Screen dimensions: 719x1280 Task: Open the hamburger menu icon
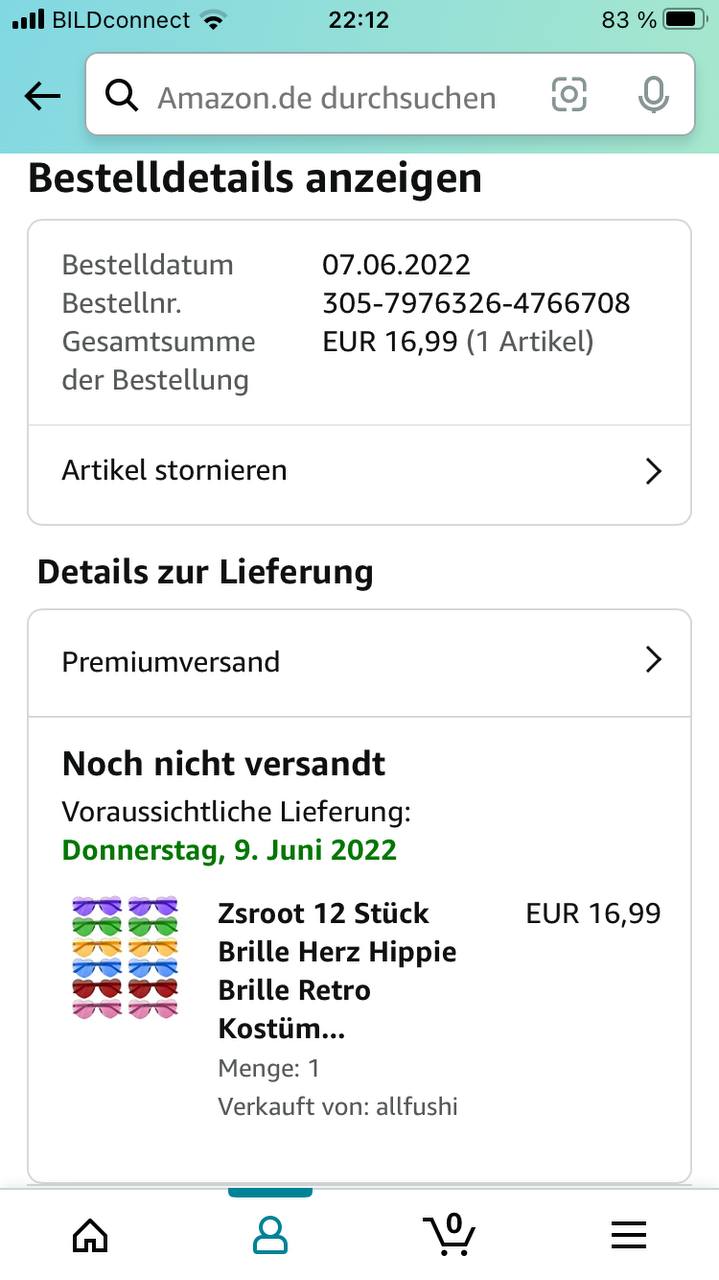click(629, 1236)
